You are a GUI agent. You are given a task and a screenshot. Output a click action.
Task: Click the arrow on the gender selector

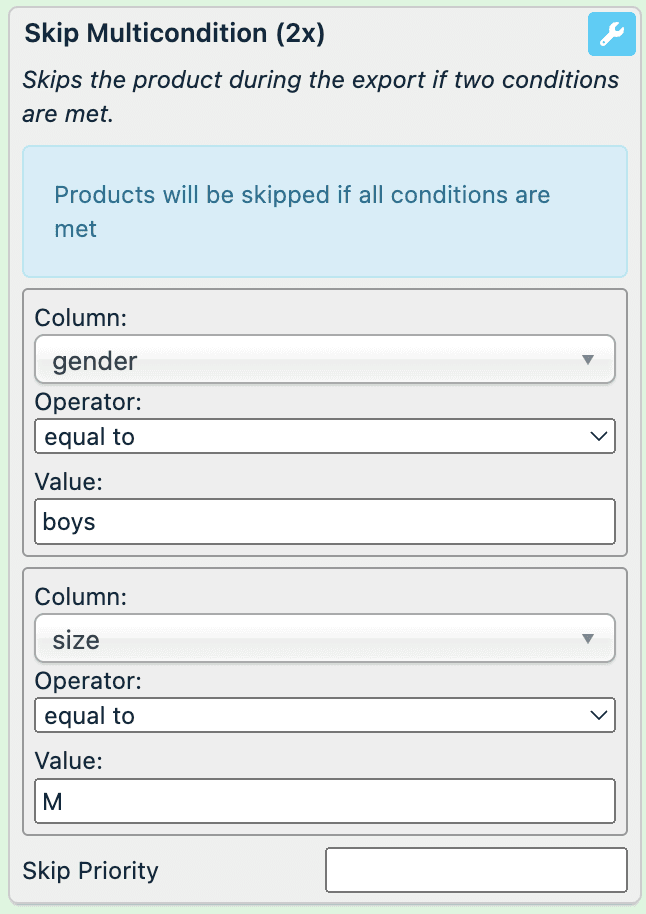coord(588,360)
